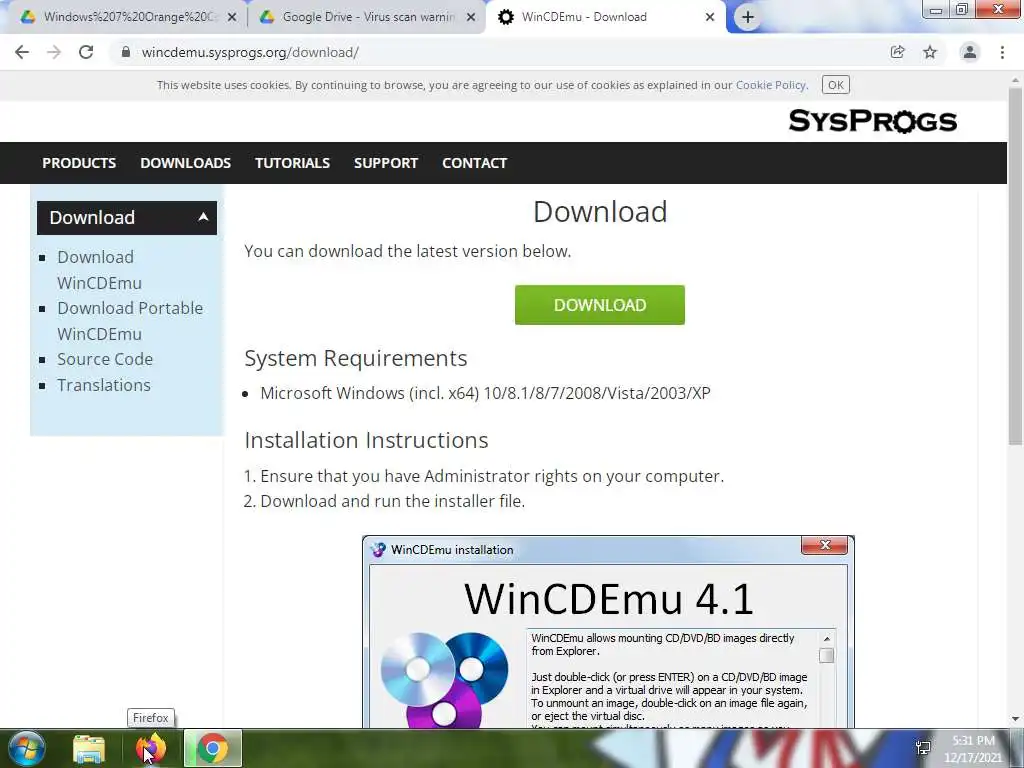Open the Windows Start menu
1024x768 pixels.
[26, 749]
